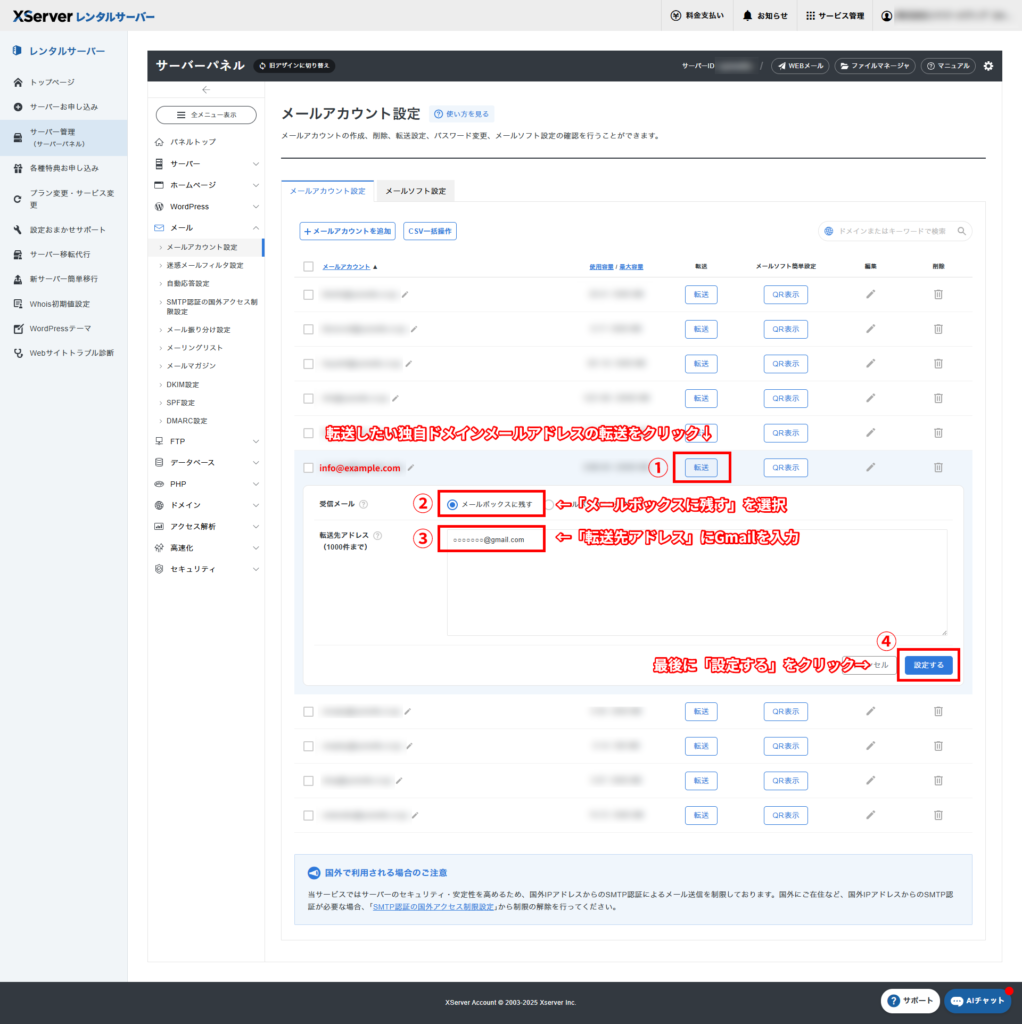
Task: Click the notification bell お知らせ icon
Action: 748,16
